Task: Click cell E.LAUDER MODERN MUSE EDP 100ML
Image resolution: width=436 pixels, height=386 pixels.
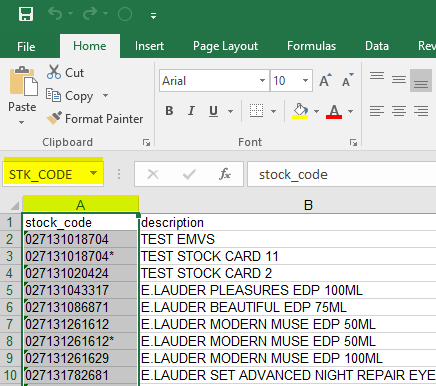Action: (288, 358)
